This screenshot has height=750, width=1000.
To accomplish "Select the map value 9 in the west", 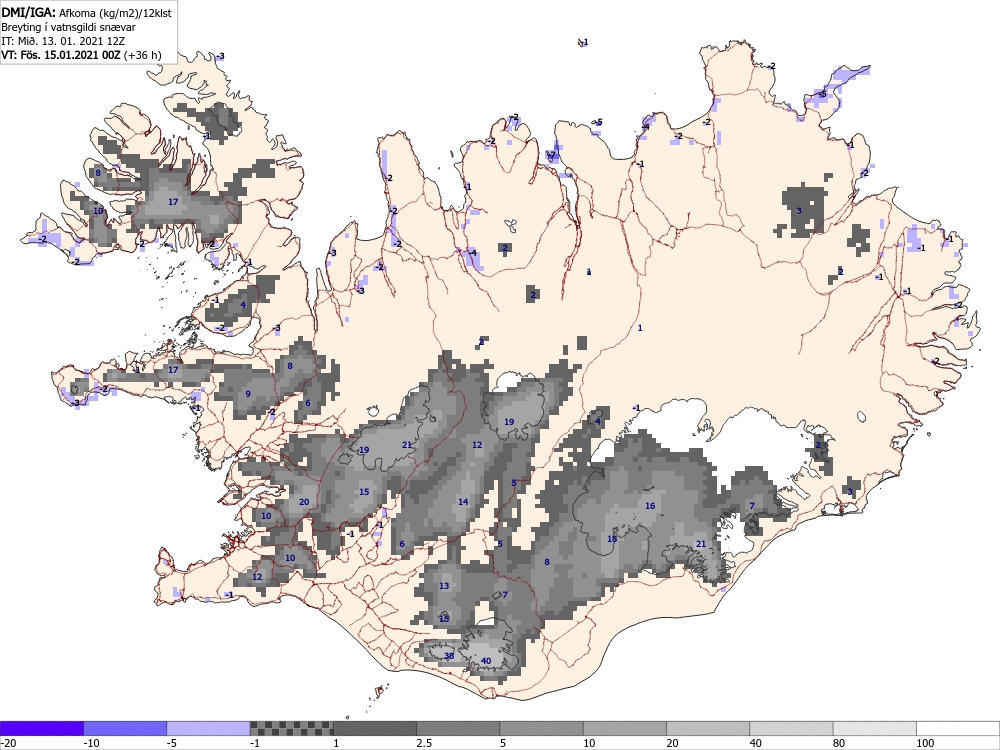I will [x=248, y=394].
